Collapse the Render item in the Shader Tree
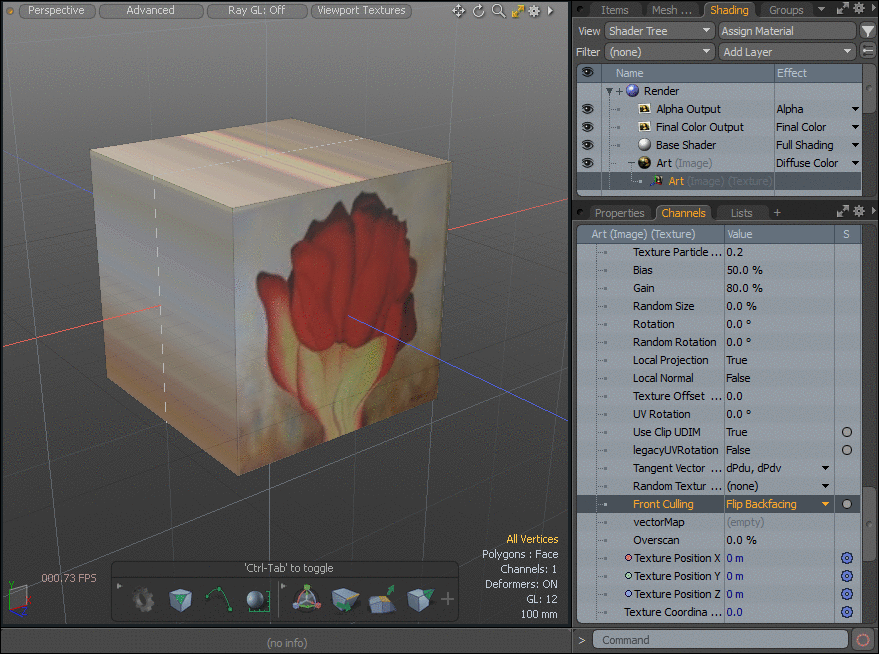This screenshot has height=654, width=879. (x=608, y=90)
